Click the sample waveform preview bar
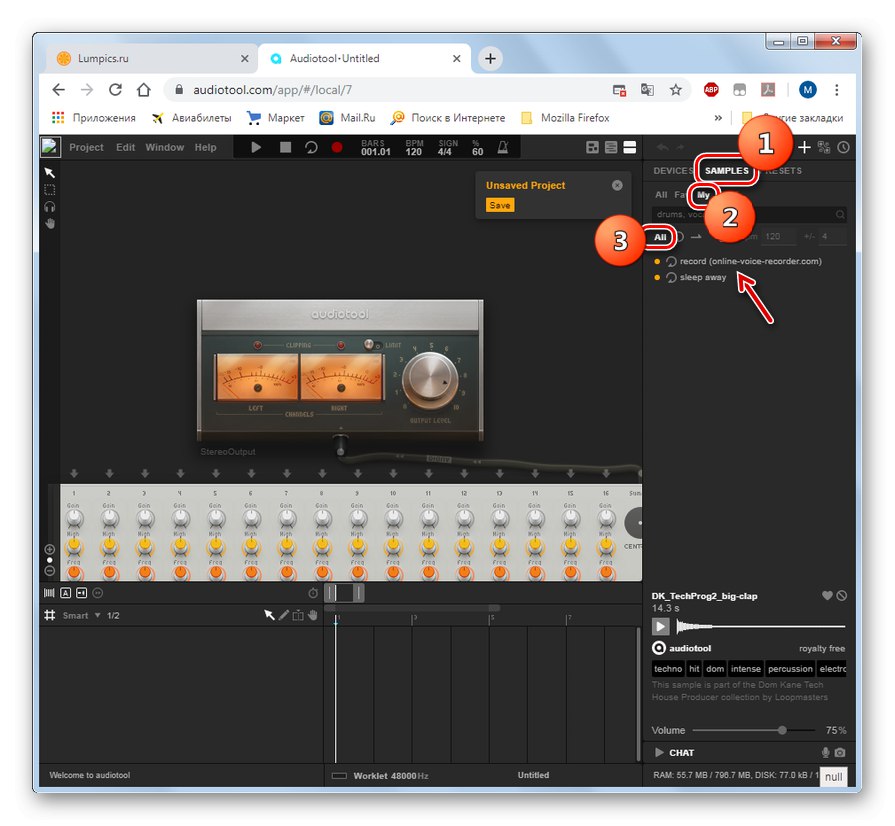The height and width of the screenshot is (826, 895). (x=760, y=626)
